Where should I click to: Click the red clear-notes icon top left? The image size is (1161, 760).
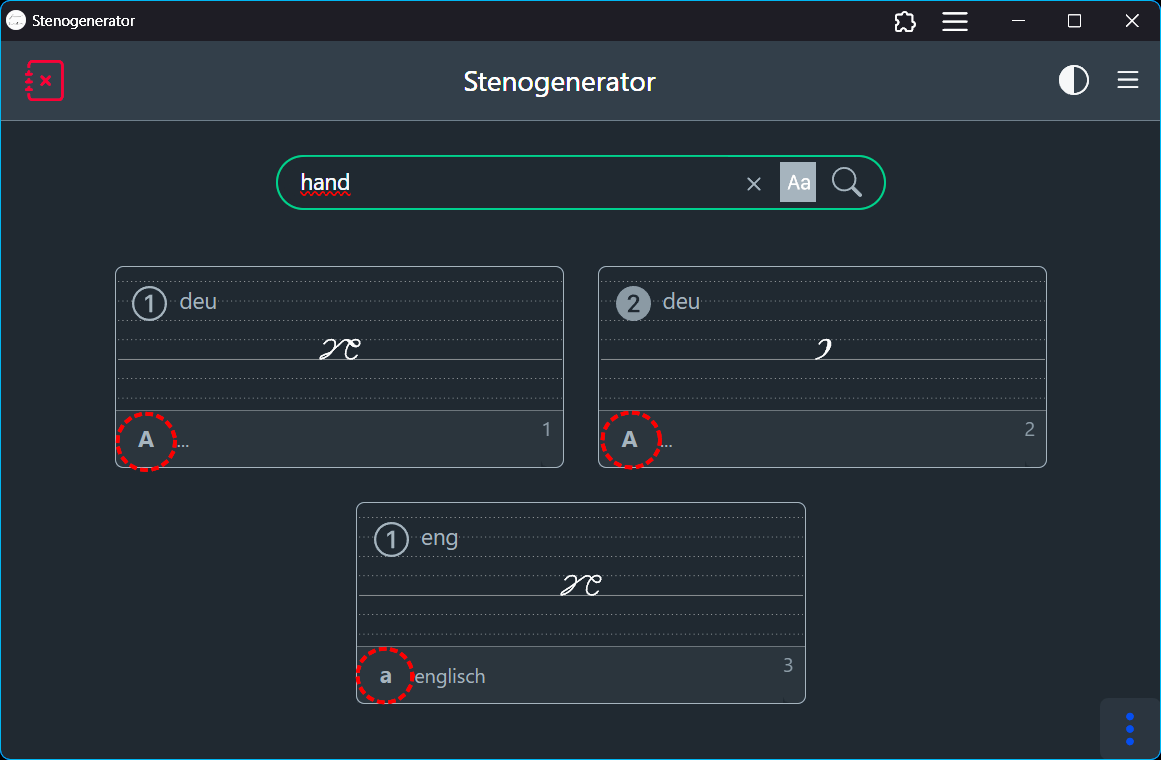(45, 81)
